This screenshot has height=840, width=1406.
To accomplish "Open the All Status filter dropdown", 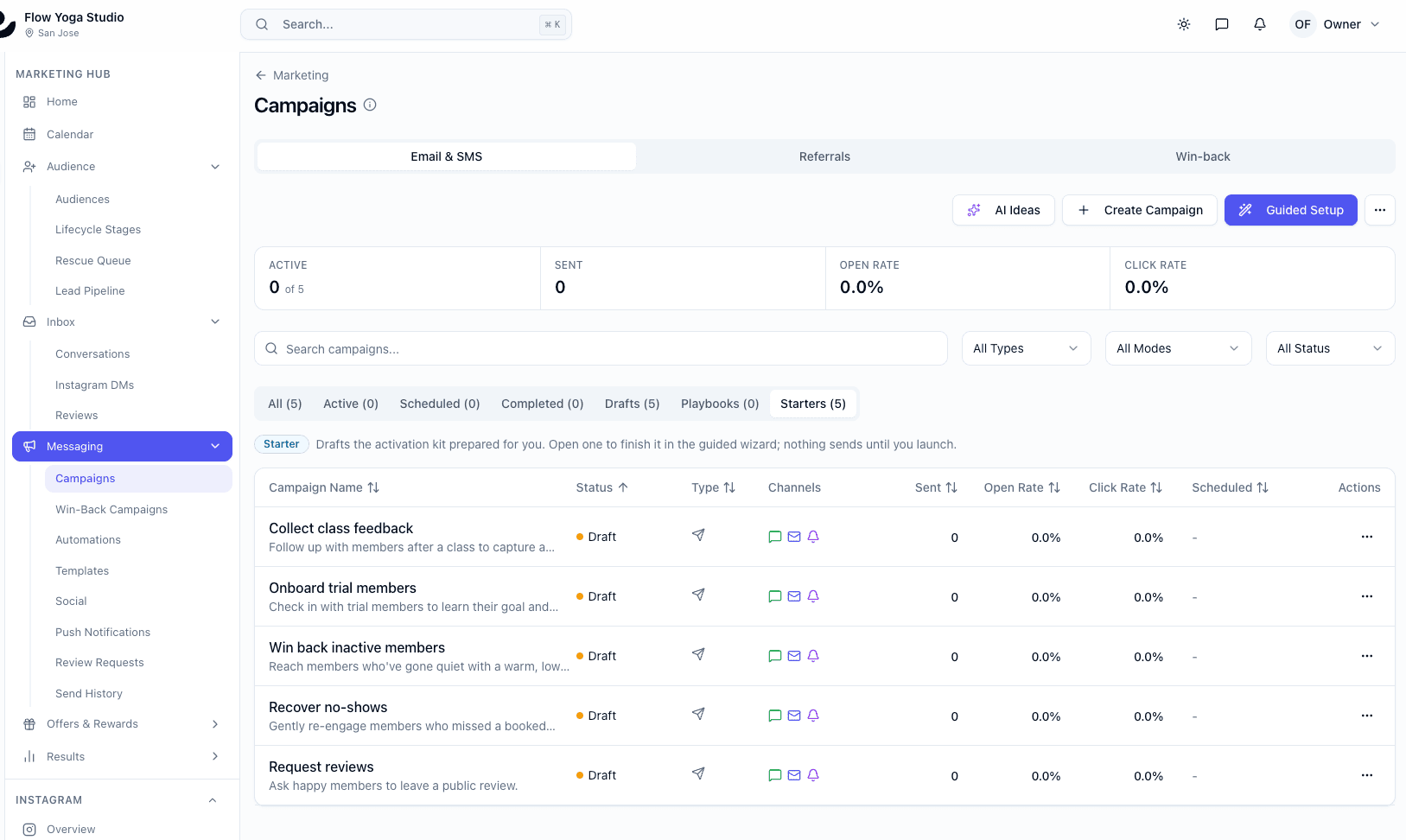I will [x=1330, y=348].
